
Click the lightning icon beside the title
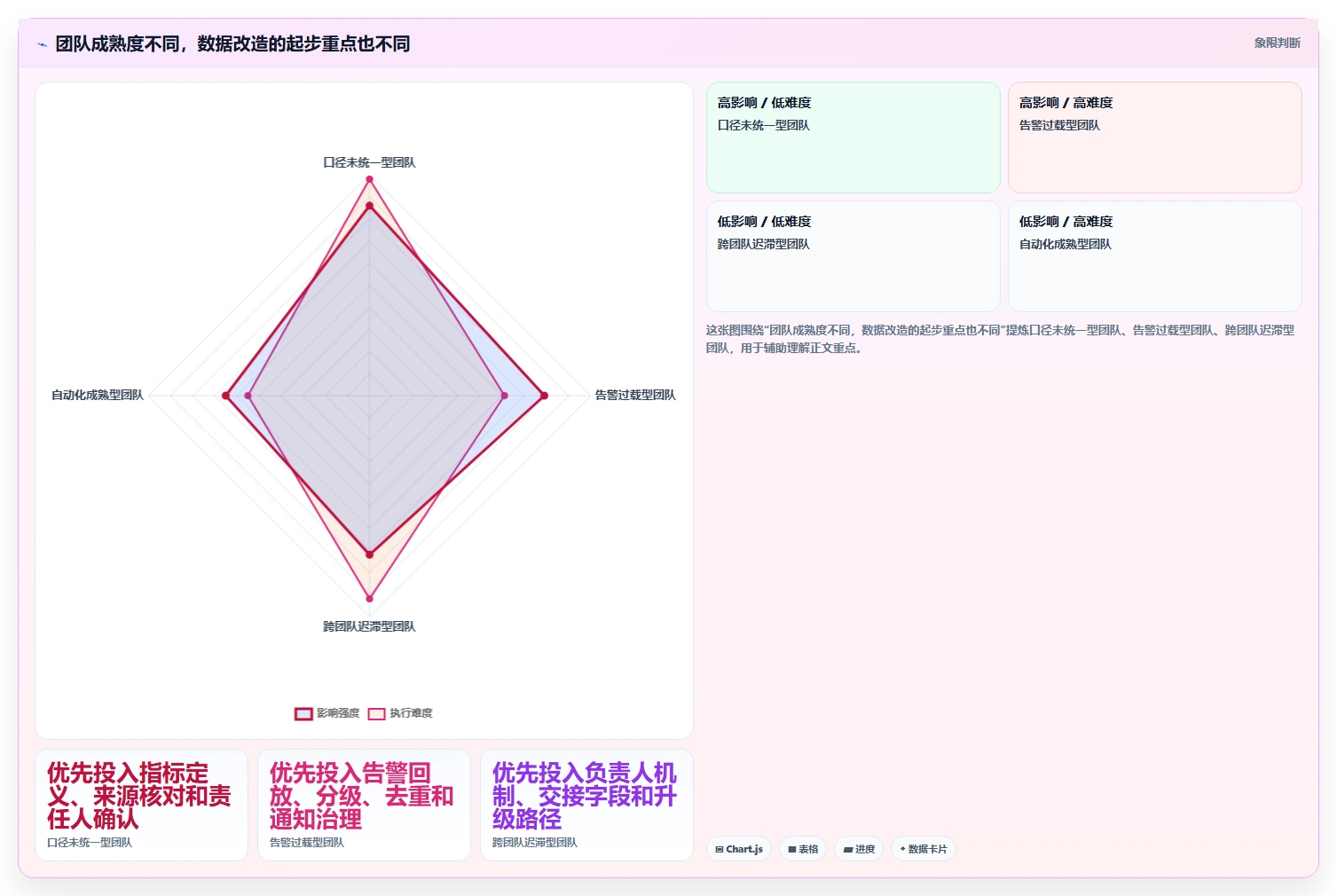[42, 44]
